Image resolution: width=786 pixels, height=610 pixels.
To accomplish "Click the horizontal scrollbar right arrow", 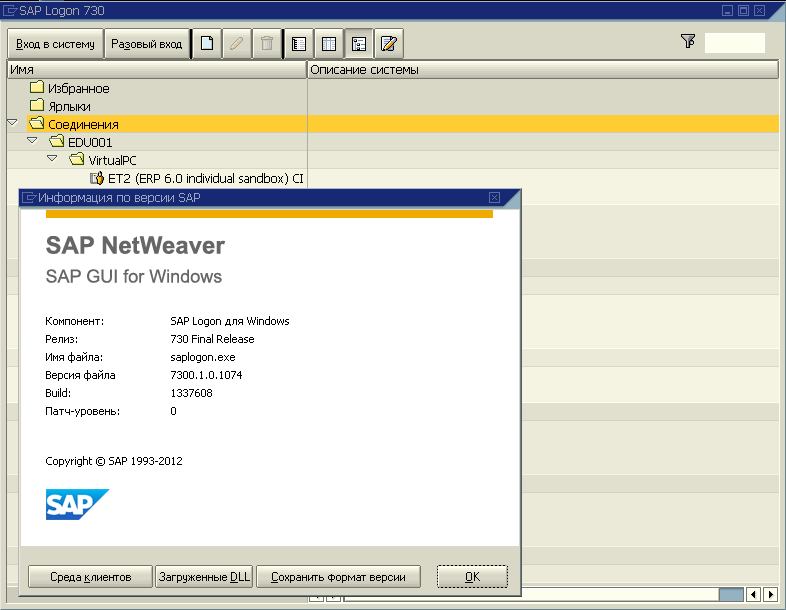I will (770, 594).
